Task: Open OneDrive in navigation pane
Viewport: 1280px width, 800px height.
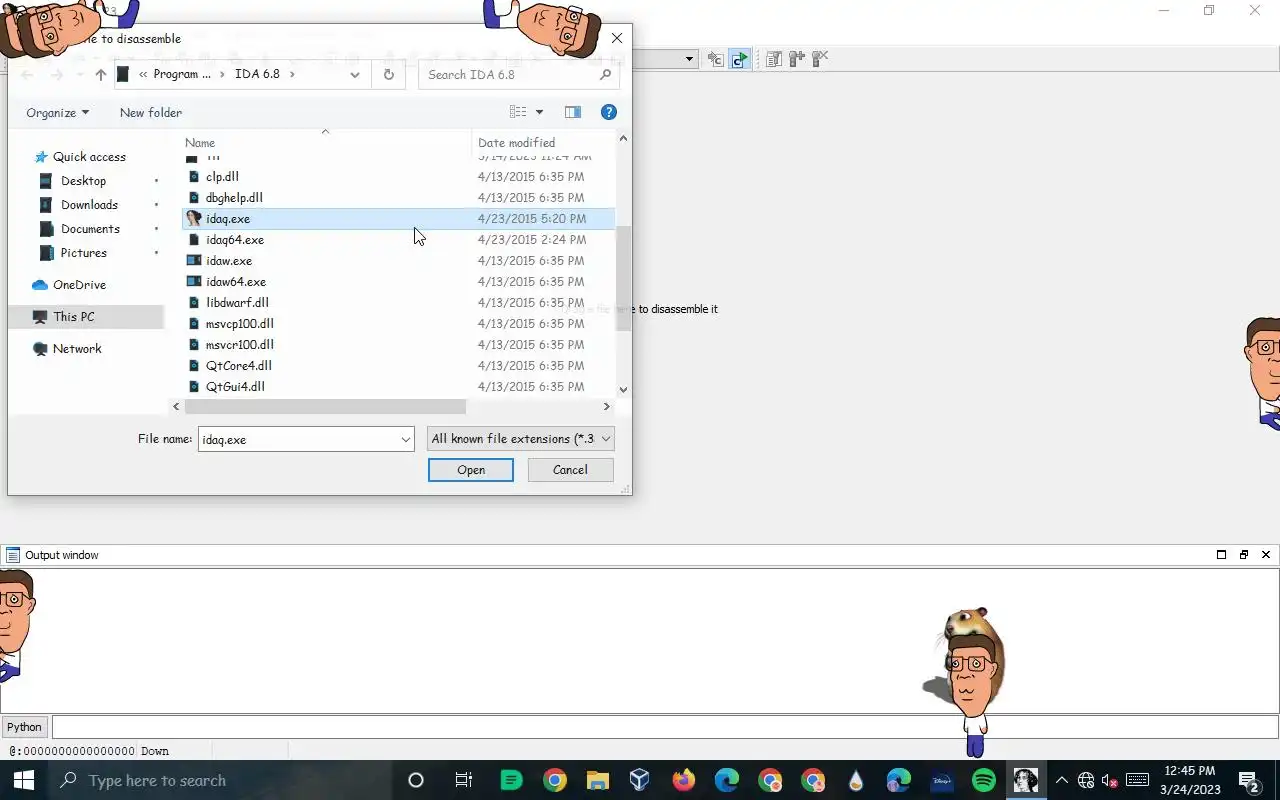Action: 79,285
